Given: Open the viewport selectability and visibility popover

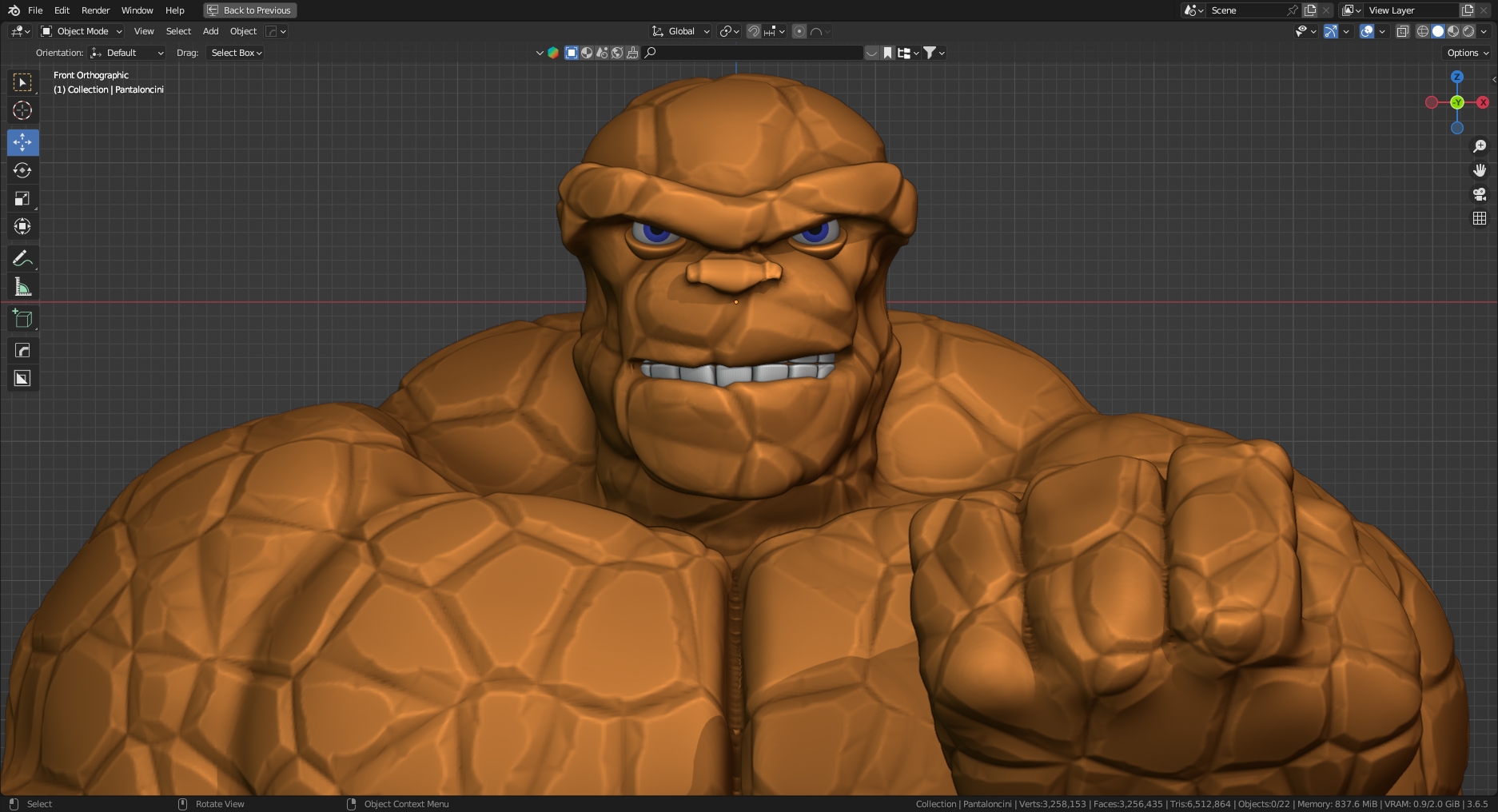Looking at the screenshot, I should (1305, 31).
